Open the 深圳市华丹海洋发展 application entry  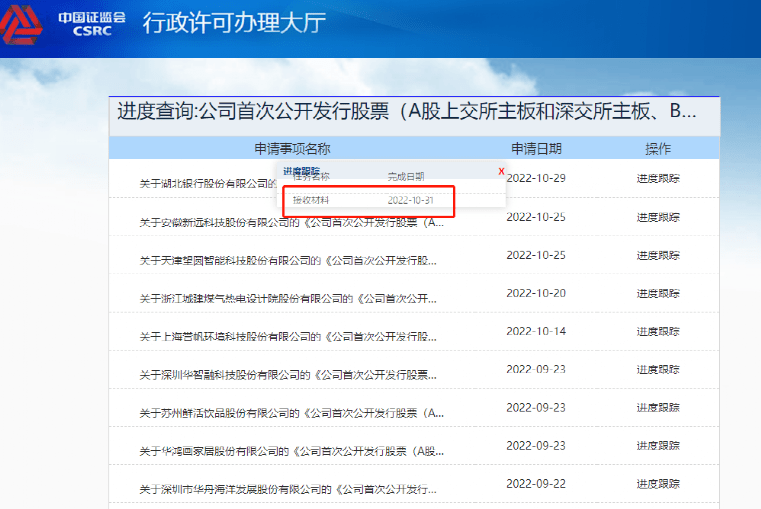pyautogui.click(x=288, y=489)
